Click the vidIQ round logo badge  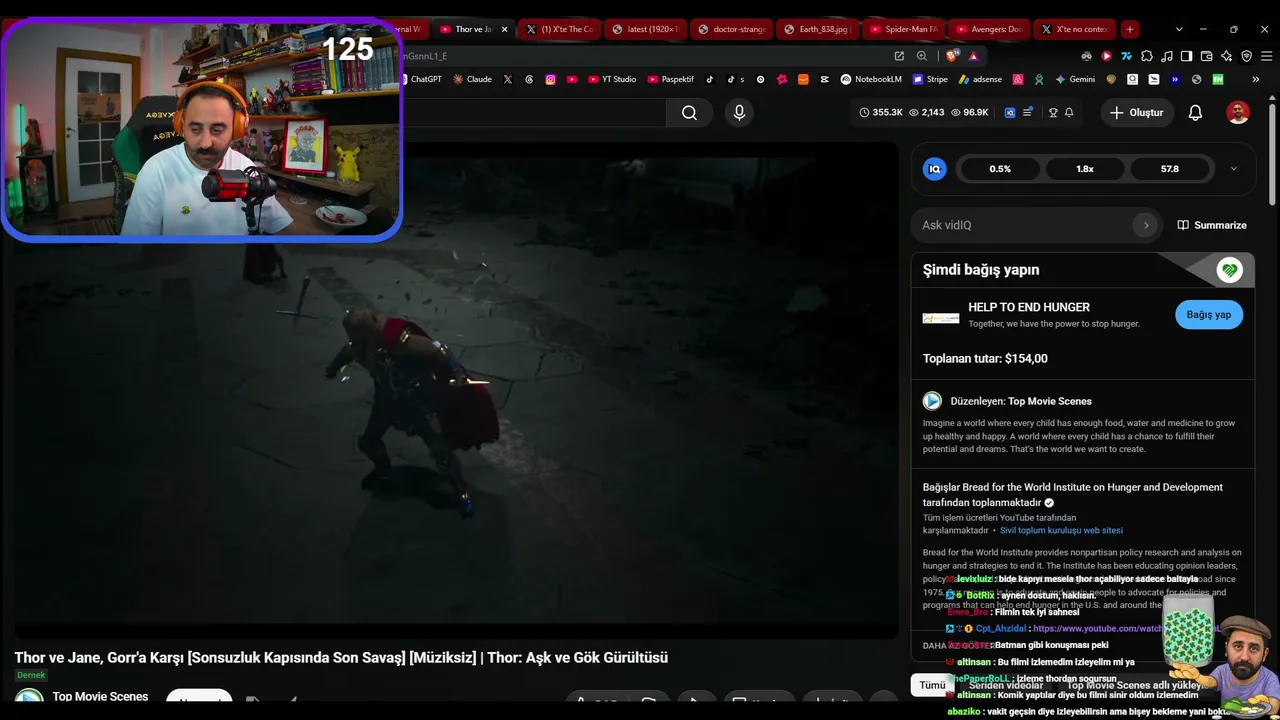click(935, 169)
